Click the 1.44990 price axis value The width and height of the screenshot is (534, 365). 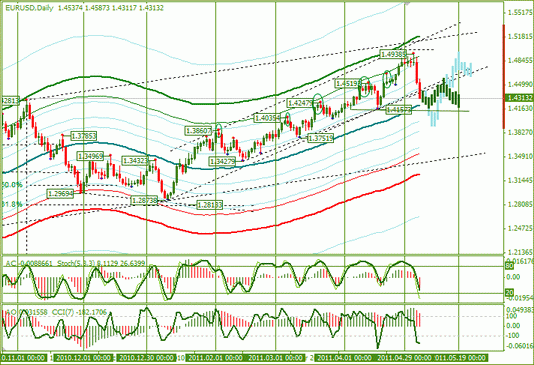(x=520, y=84)
